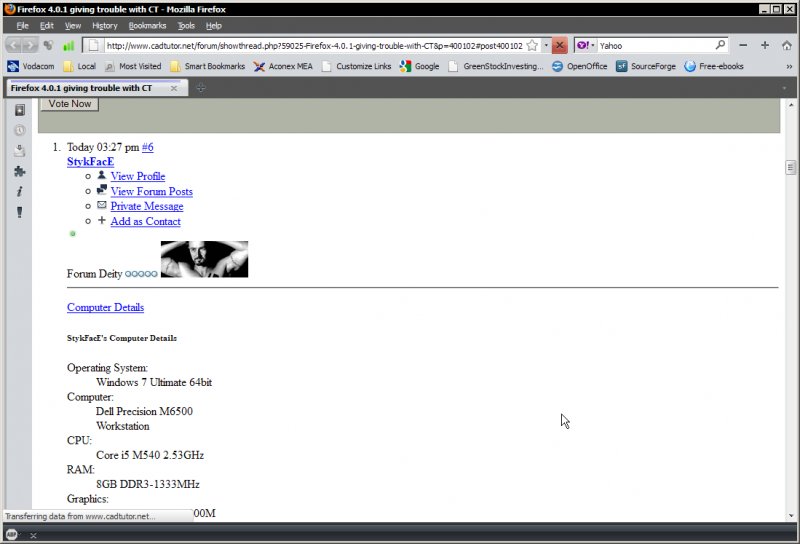This screenshot has width=800, height=544.
Task: Open the bookmarks sidebar icon
Action: pyautogui.click(x=19, y=110)
